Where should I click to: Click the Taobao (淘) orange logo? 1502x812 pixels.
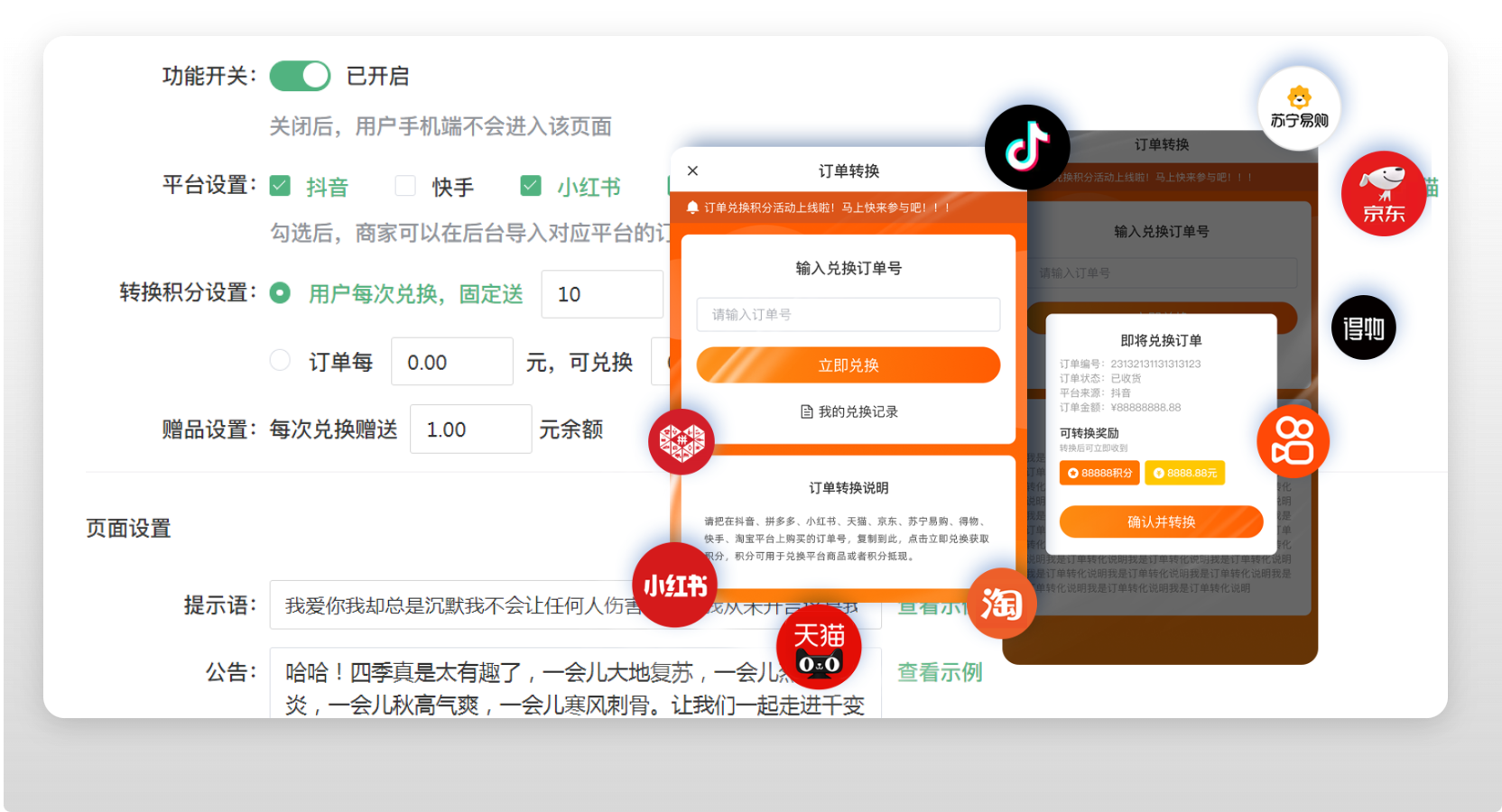[1001, 604]
